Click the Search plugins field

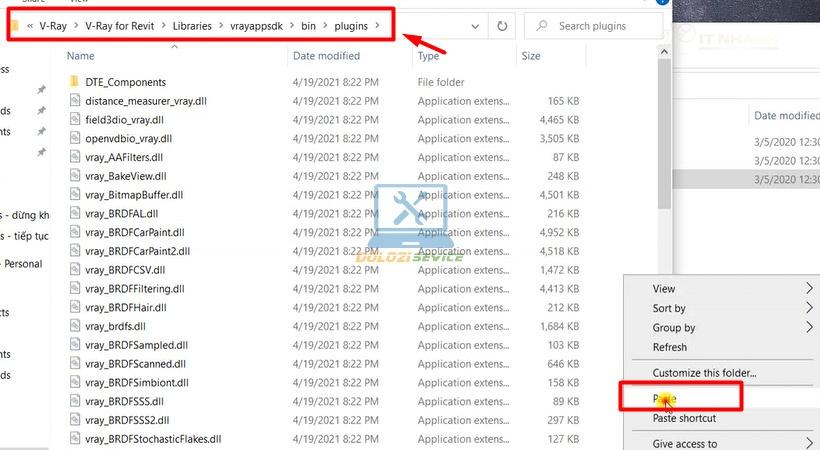click(x=593, y=26)
